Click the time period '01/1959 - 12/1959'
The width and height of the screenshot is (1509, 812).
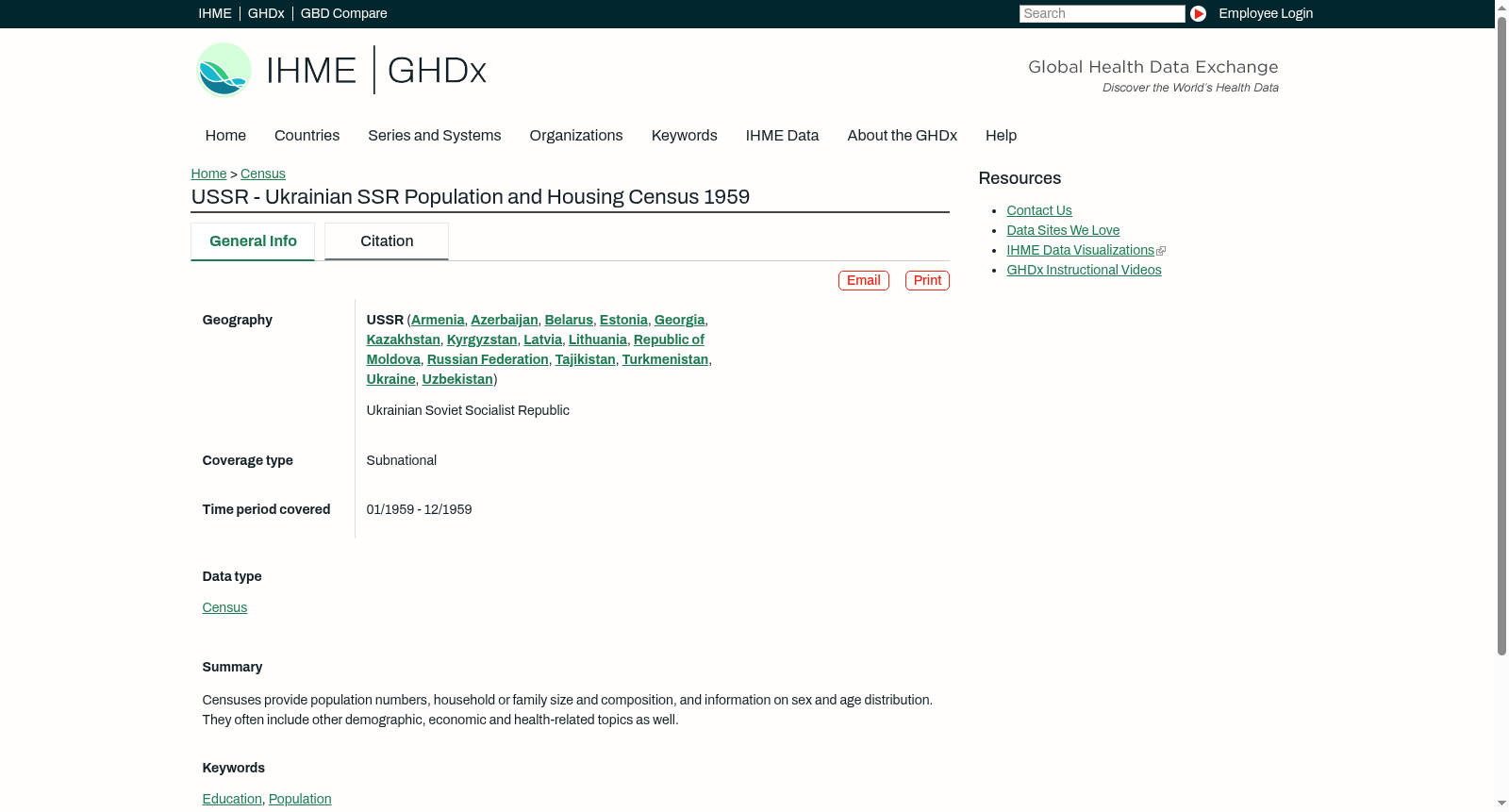coord(419,509)
